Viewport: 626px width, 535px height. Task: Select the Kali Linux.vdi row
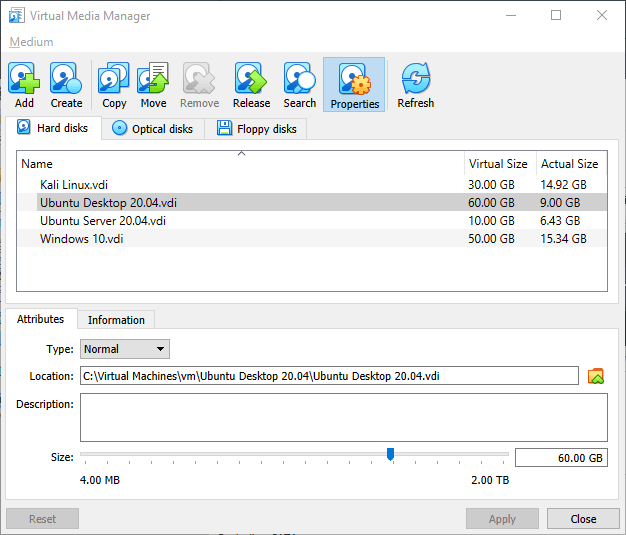click(x=312, y=184)
